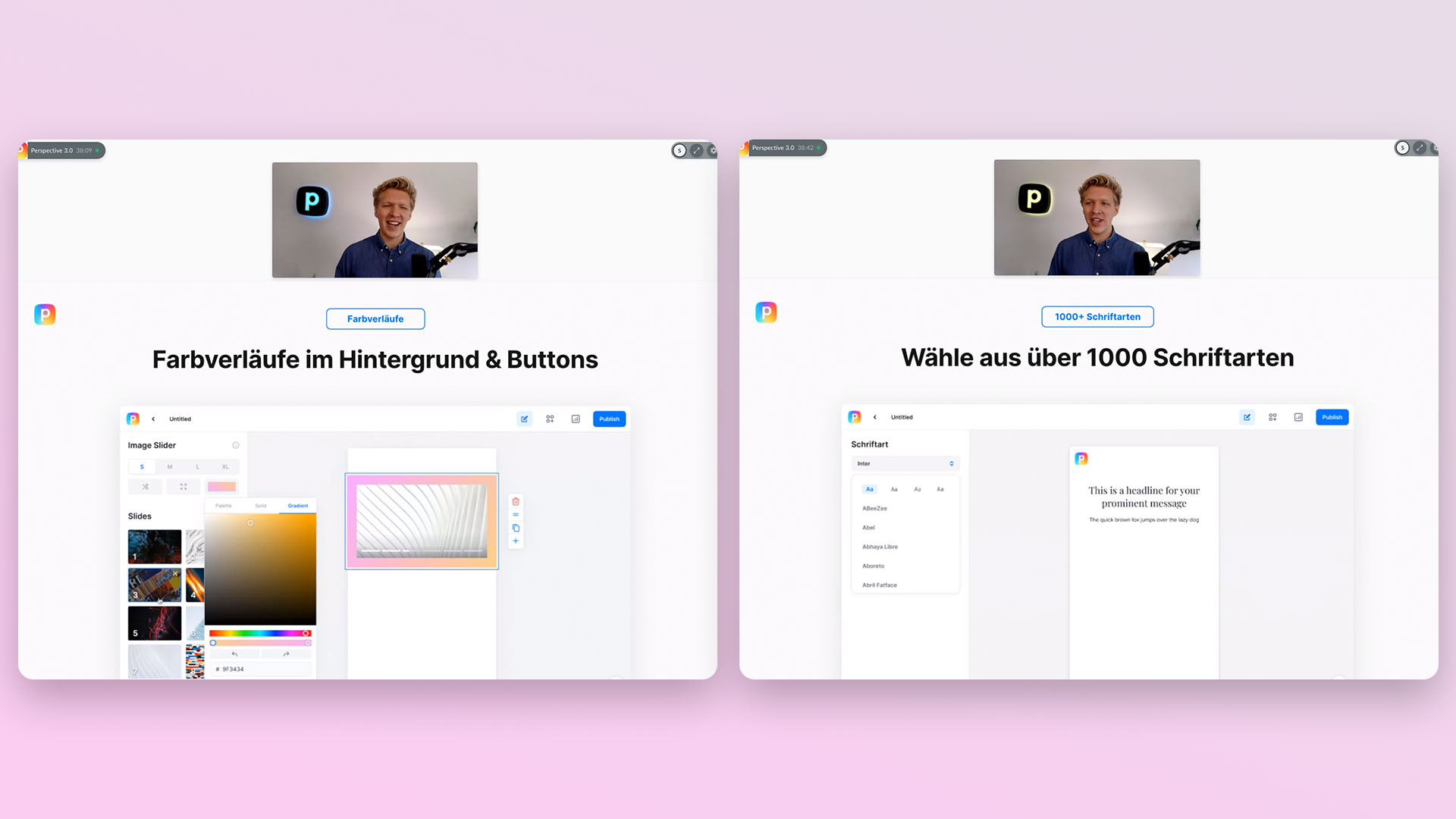This screenshot has height=819, width=1456.
Task: Select first Aa font style option
Action: 870,489
